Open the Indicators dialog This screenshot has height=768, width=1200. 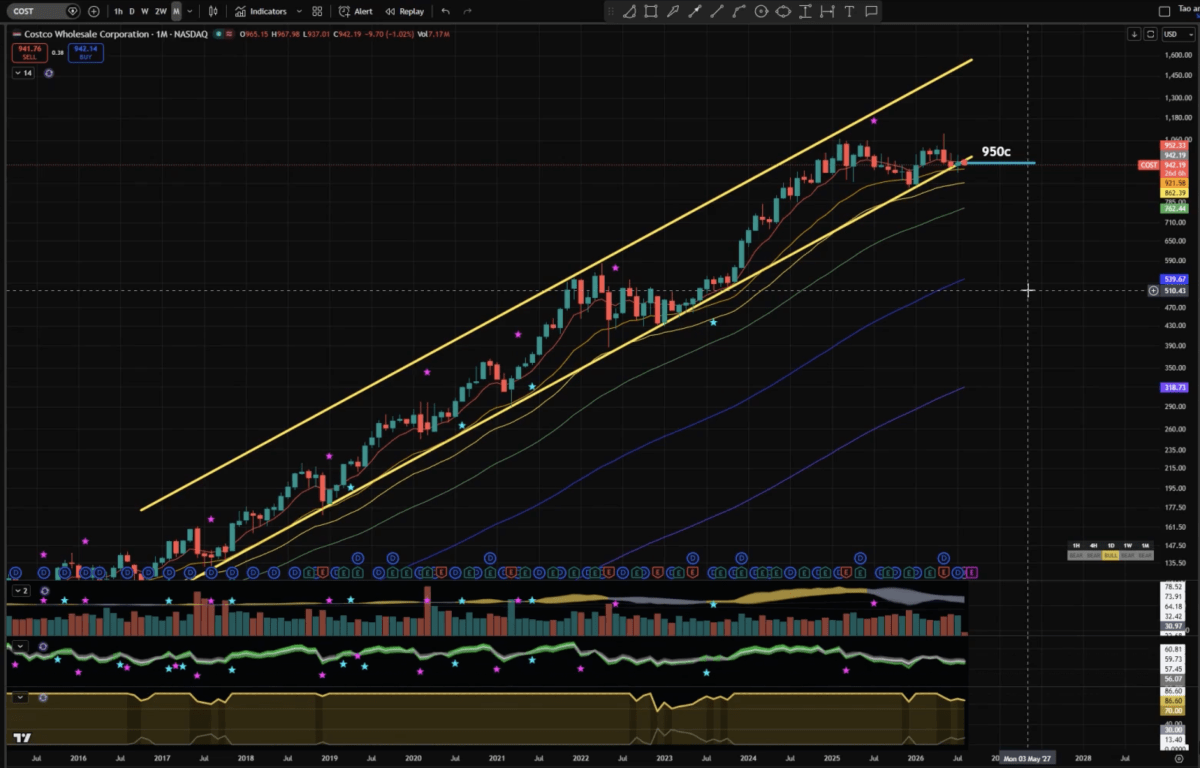261,11
